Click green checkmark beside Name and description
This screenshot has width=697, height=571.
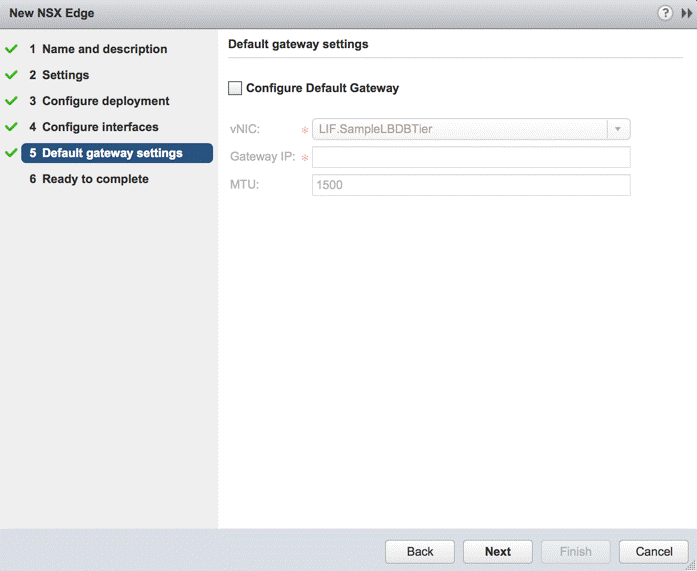pyautogui.click(x=12, y=49)
